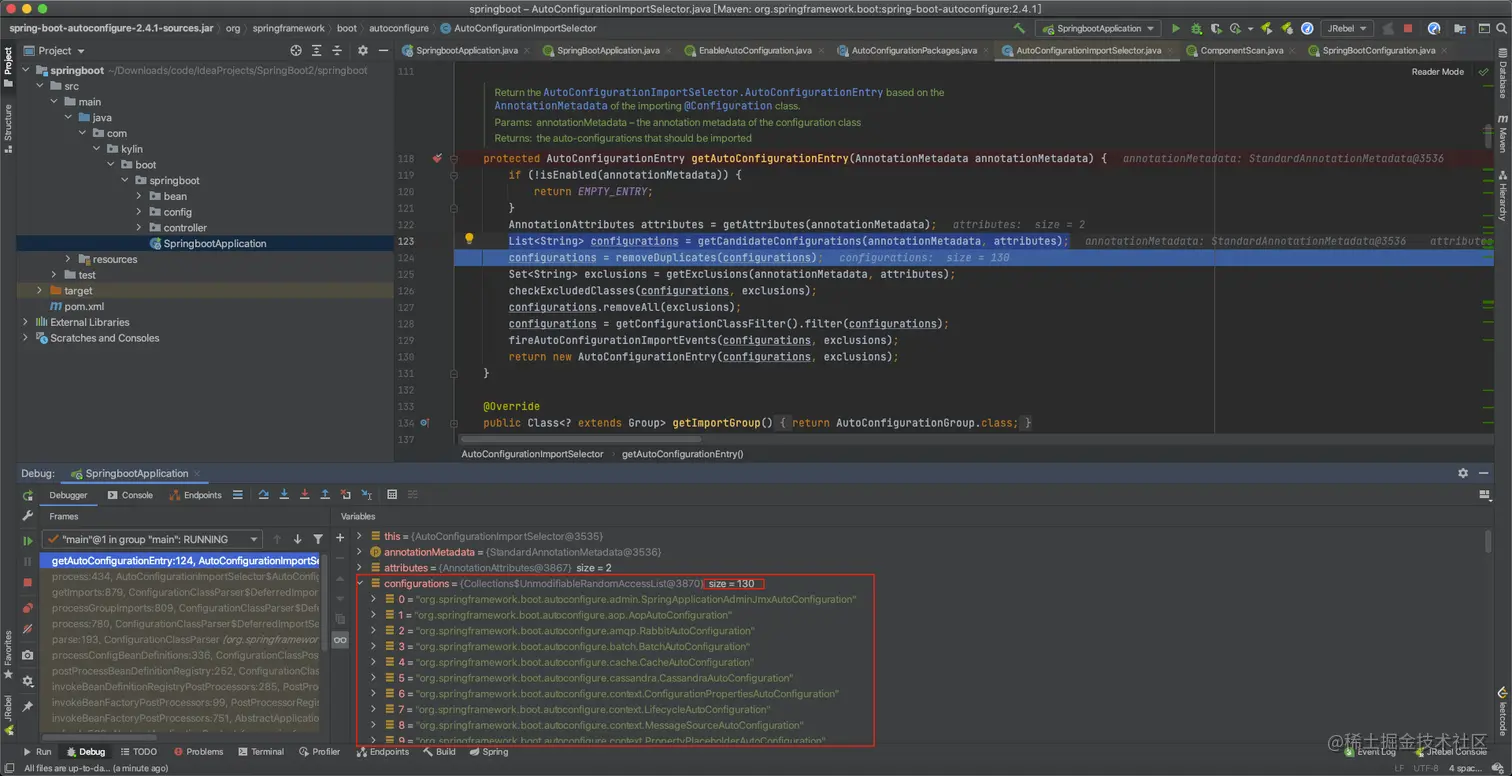Click the green Run button in toolbar
The height and width of the screenshot is (776, 1512).
pos(1176,29)
